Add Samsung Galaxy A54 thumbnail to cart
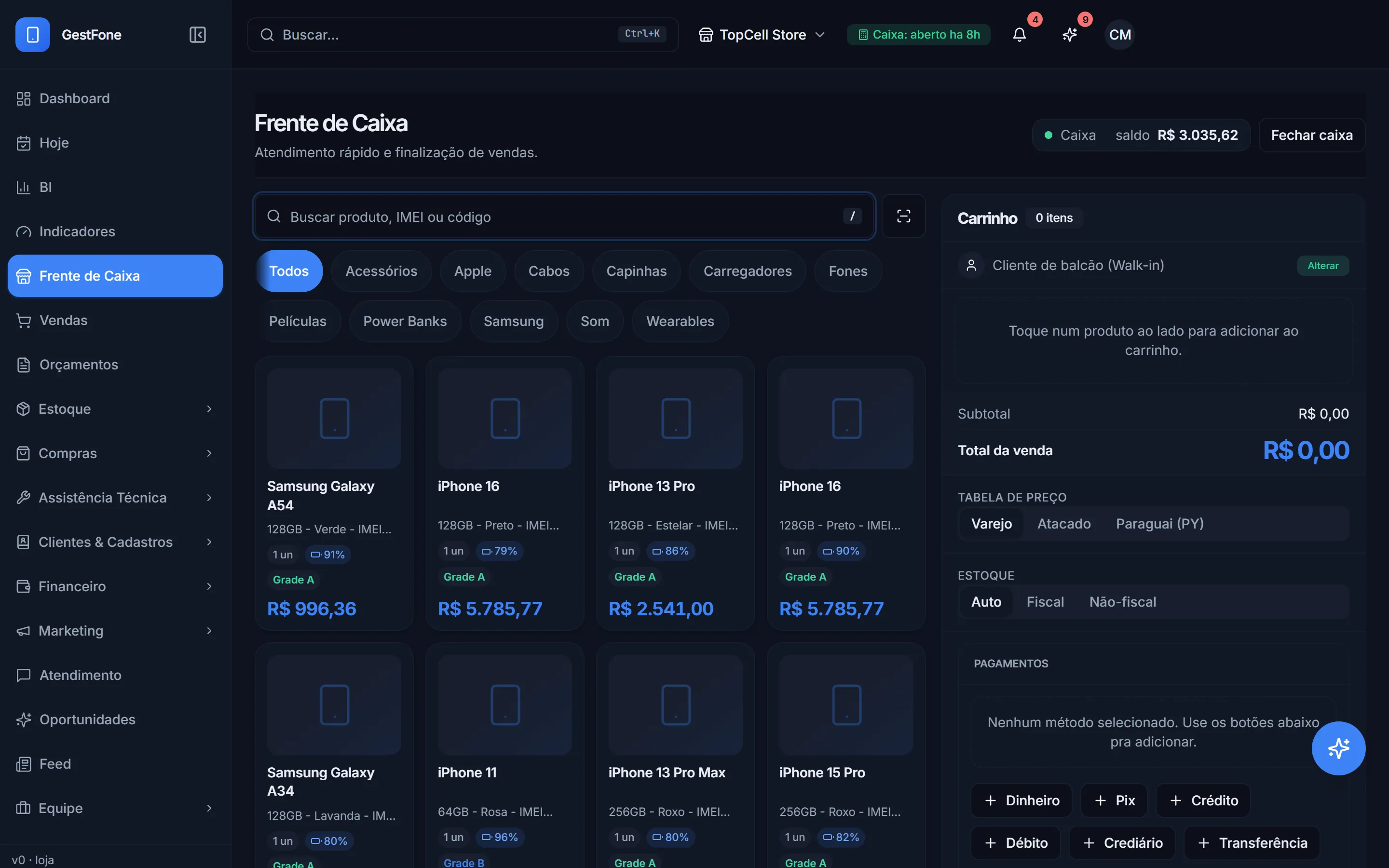The height and width of the screenshot is (868, 1389). pyautogui.click(x=334, y=418)
